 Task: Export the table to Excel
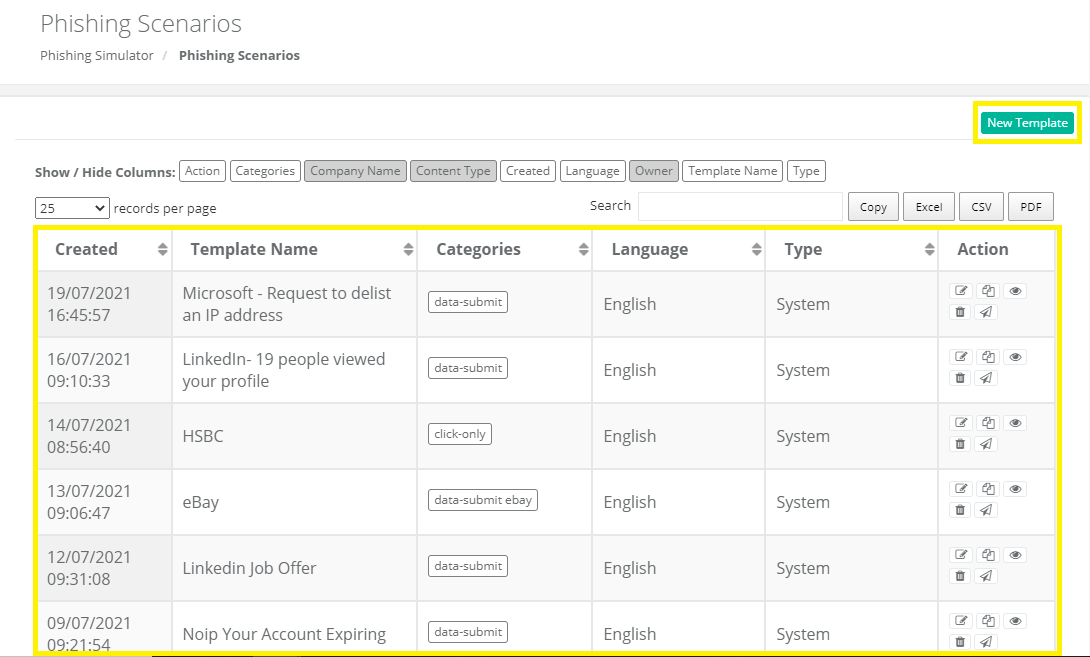(x=929, y=206)
